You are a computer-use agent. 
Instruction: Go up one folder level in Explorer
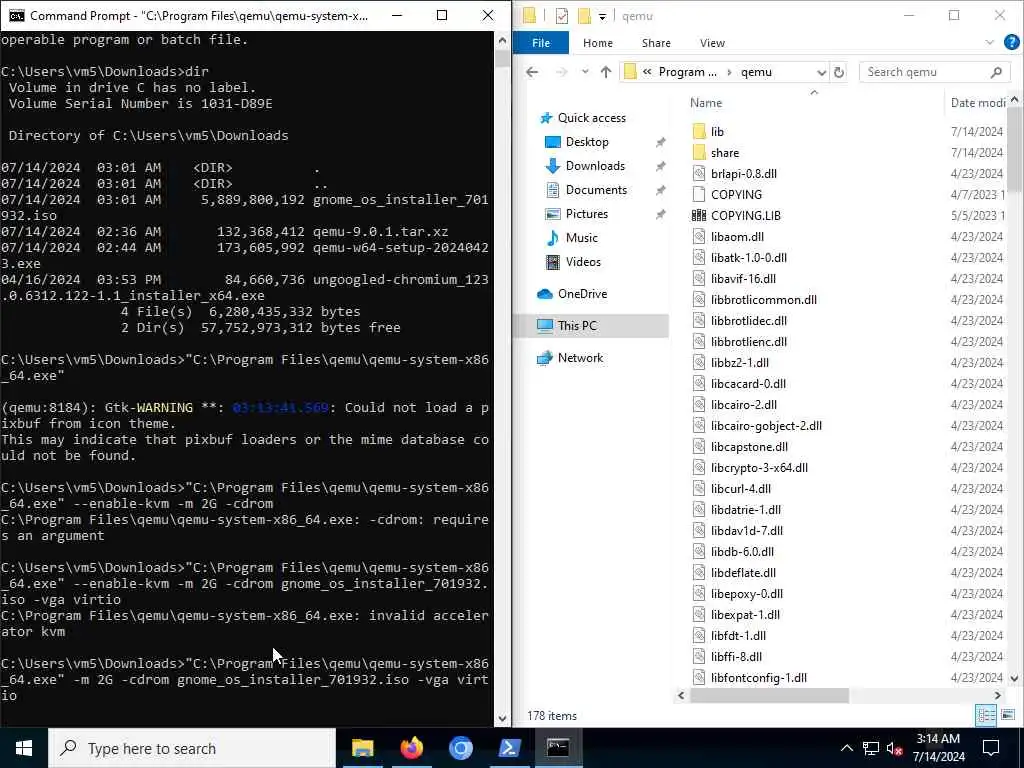606,72
